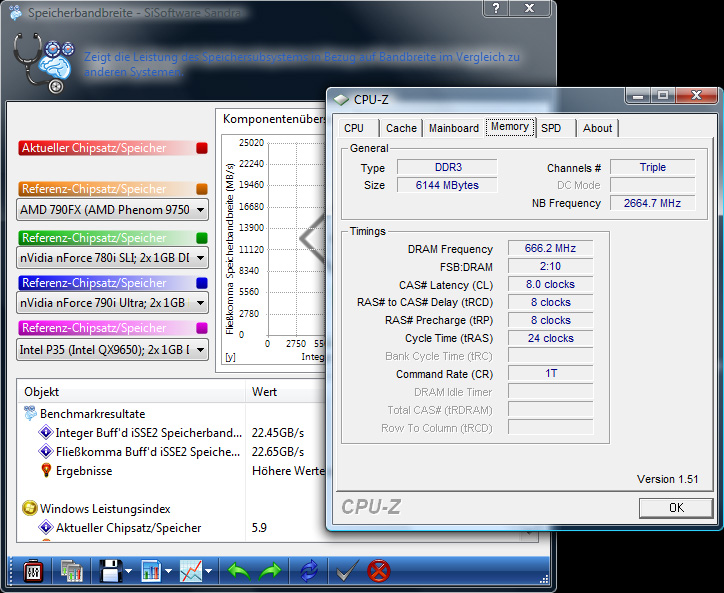Click the Sandra system report toolbar icon
Viewport: 724px width, 593px height.
[72, 572]
